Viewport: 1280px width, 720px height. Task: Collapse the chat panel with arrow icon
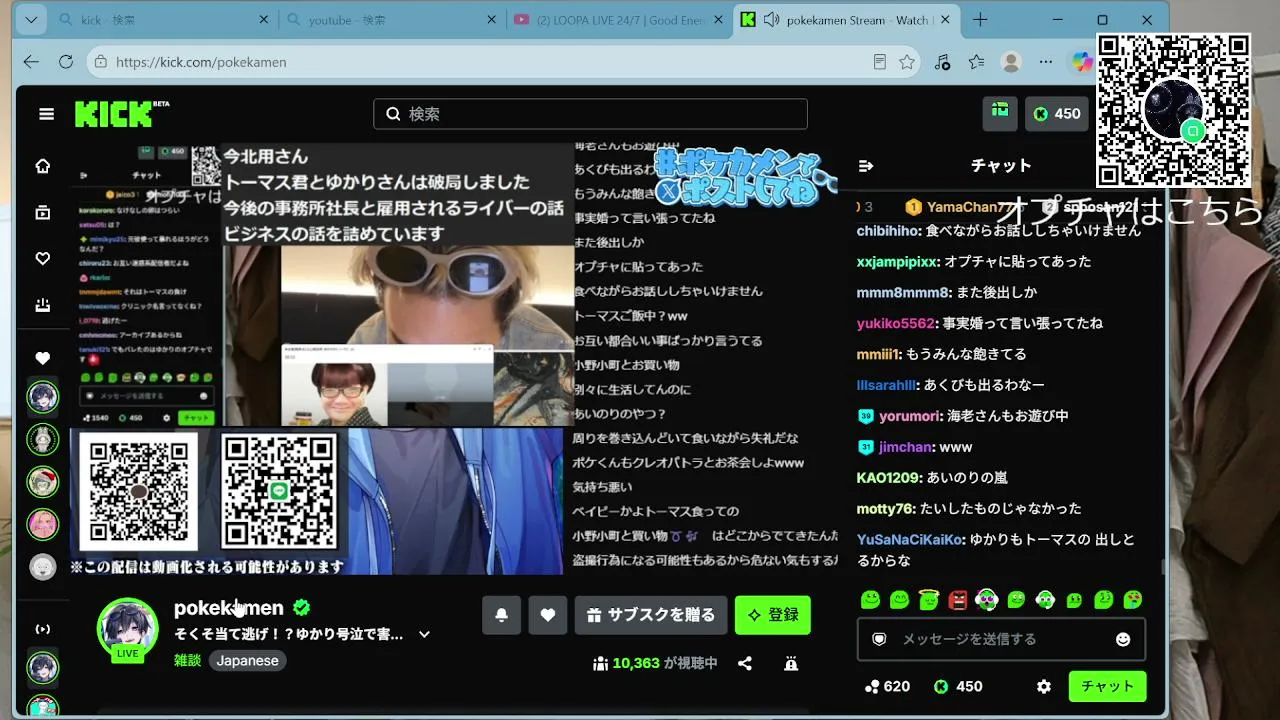click(866, 166)
